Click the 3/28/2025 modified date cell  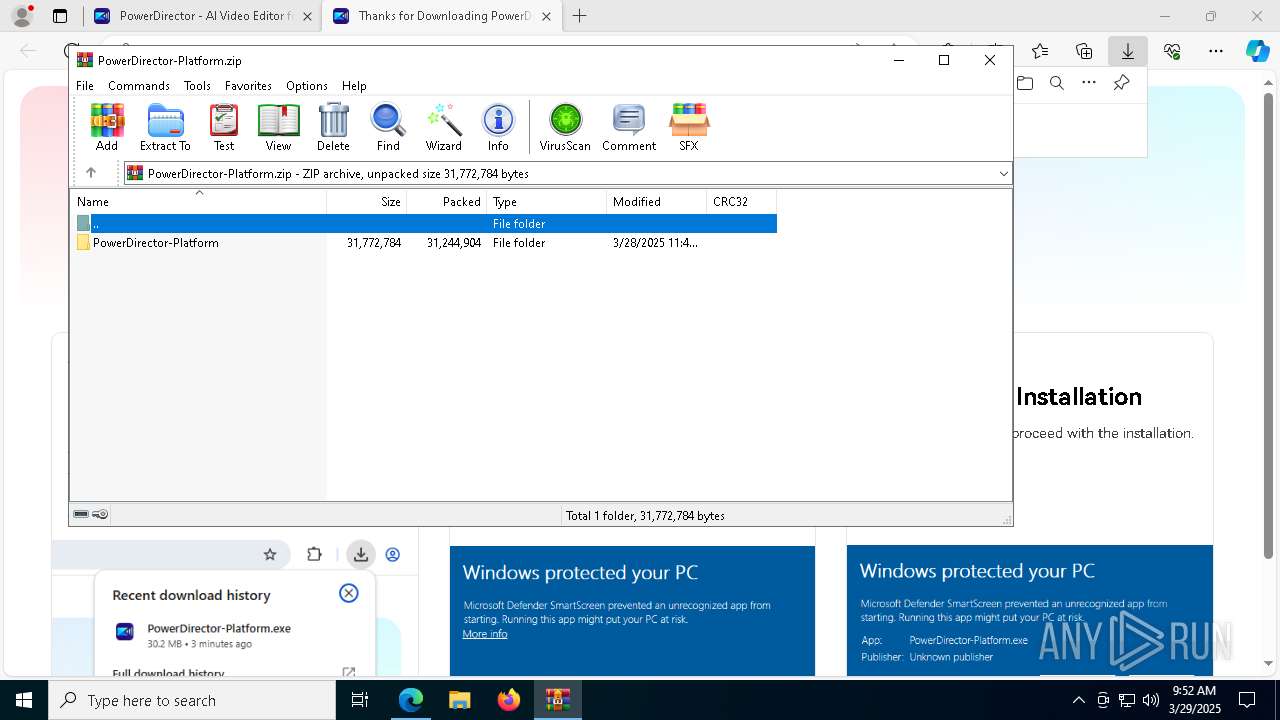[x=655, y=243]
